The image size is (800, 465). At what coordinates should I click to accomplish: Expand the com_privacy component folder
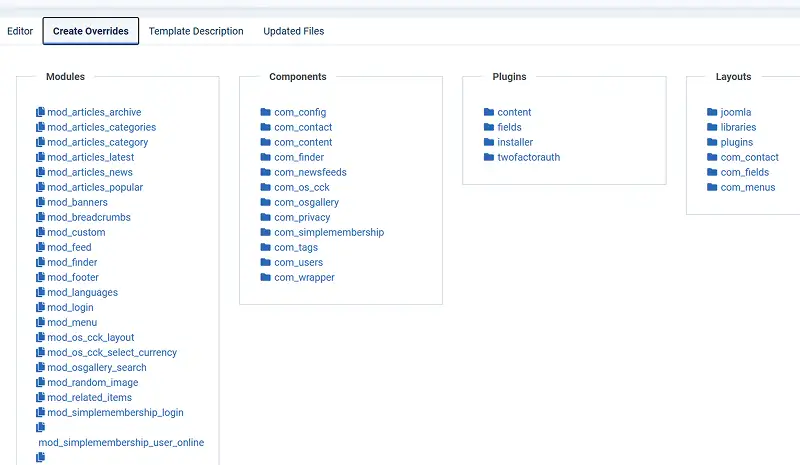302,217
